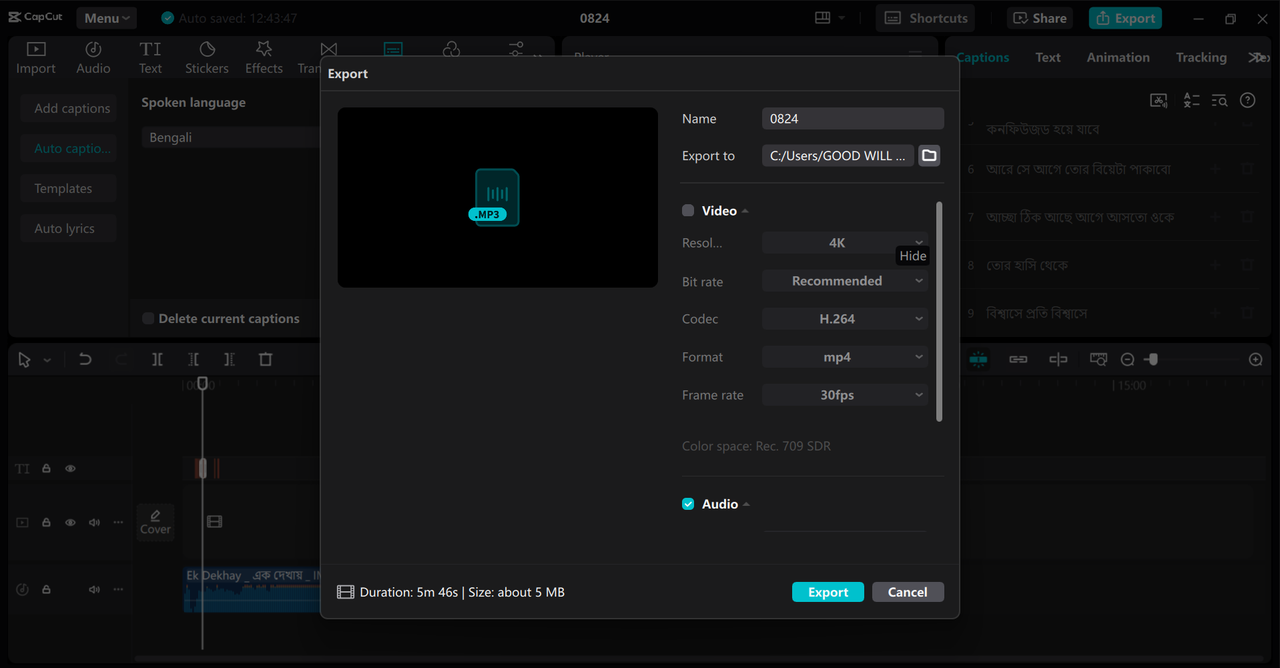Open the Format mp4 dropdown

845,357
